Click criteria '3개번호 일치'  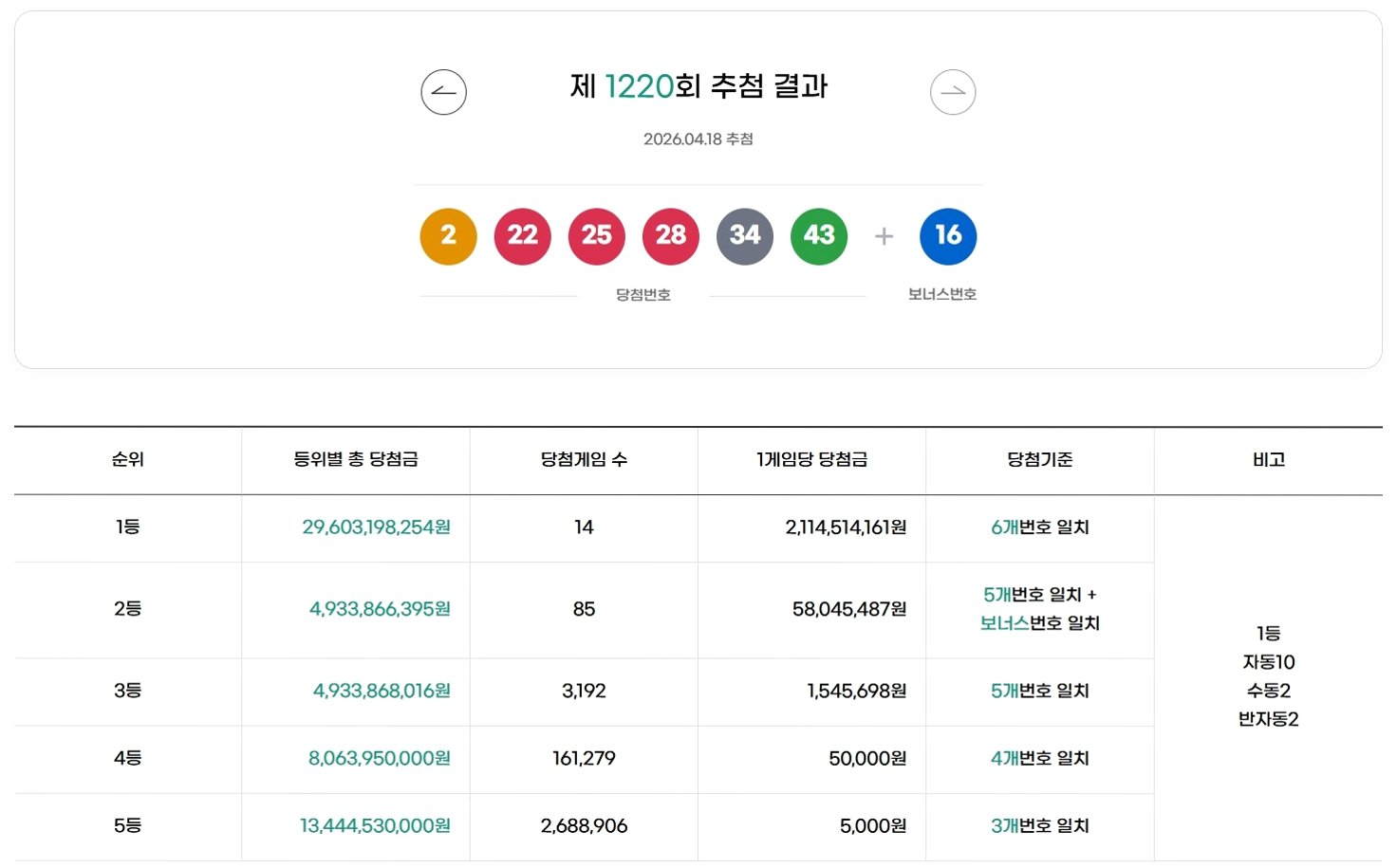point(1040,826)
